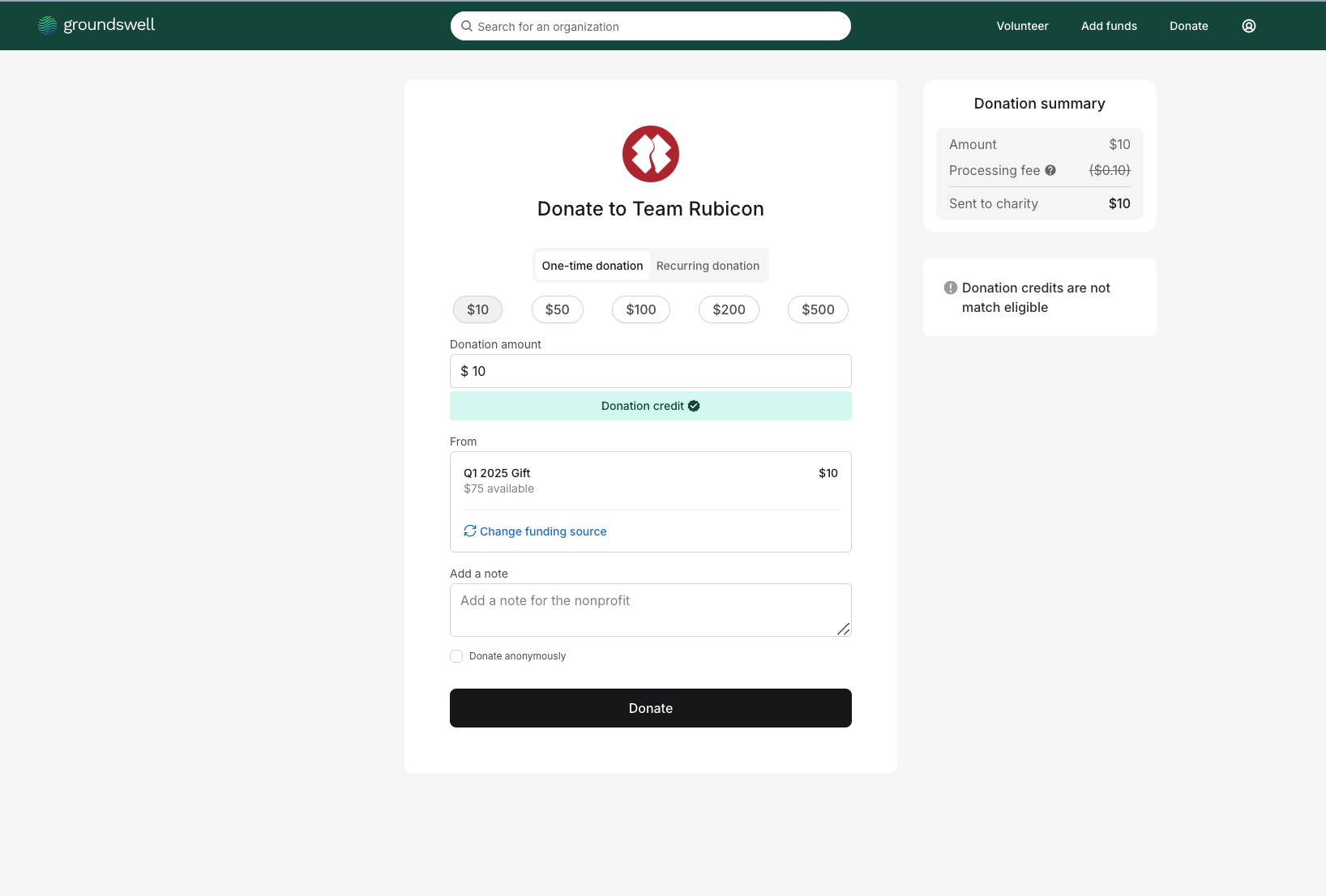1326x896 pixels.
Task: Click into the Donation amount field
Action: click(x=651, y=371)
